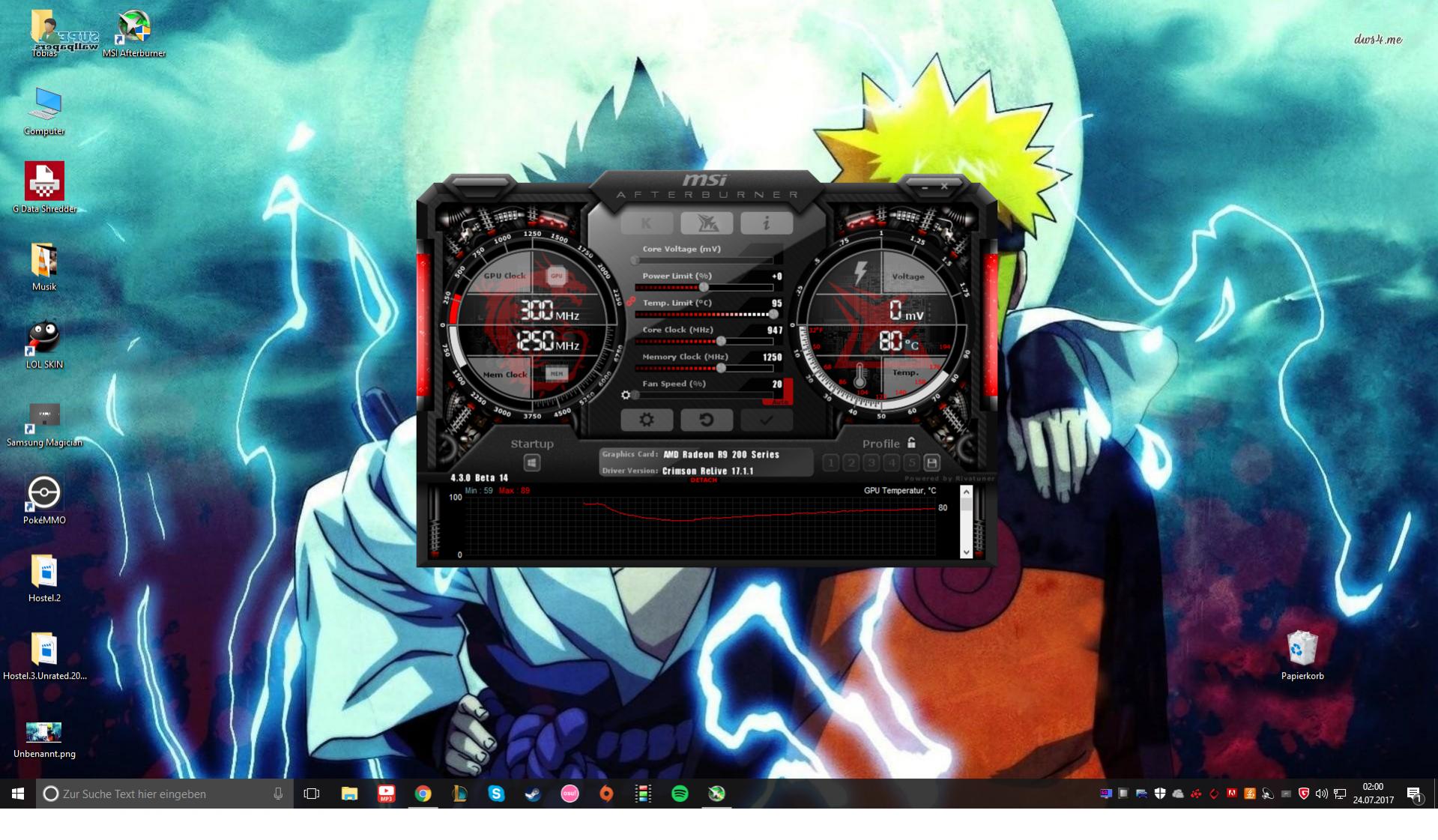Select profile slot 4
This screenshot has height=840, width=1438.
(891, 462)
